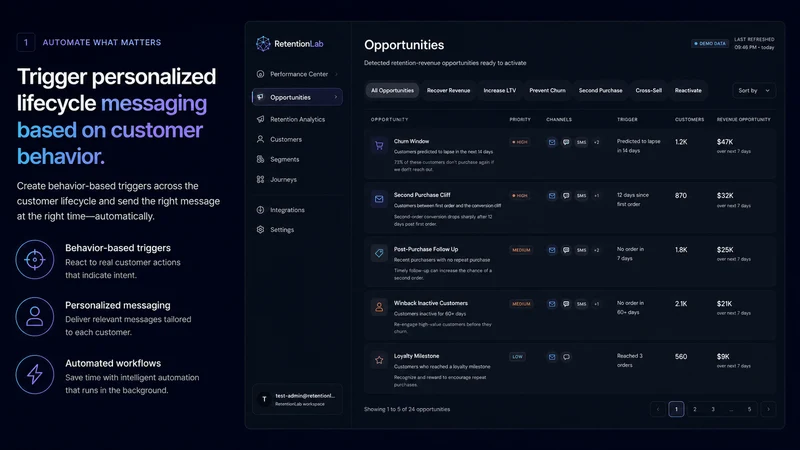Click the Personalized messaging person icon
The width and height of the screenshot is (800, 450).
(35, 317)
